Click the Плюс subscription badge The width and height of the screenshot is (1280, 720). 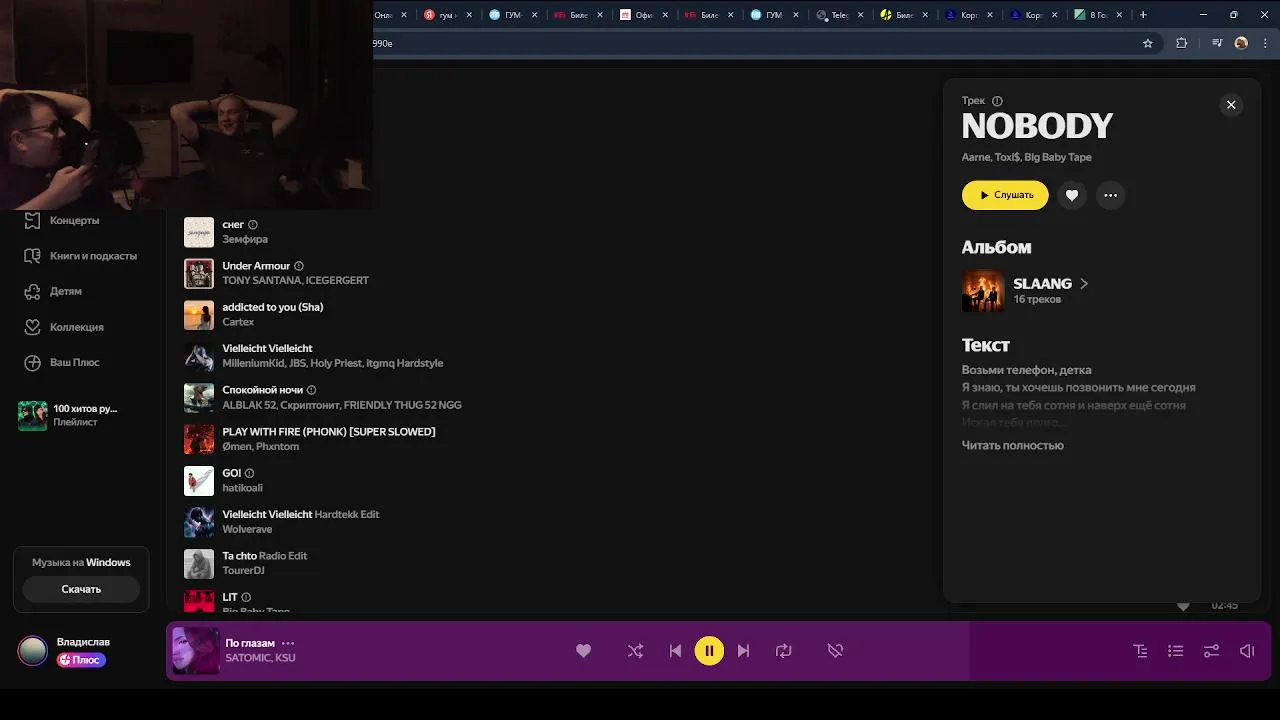81,660
